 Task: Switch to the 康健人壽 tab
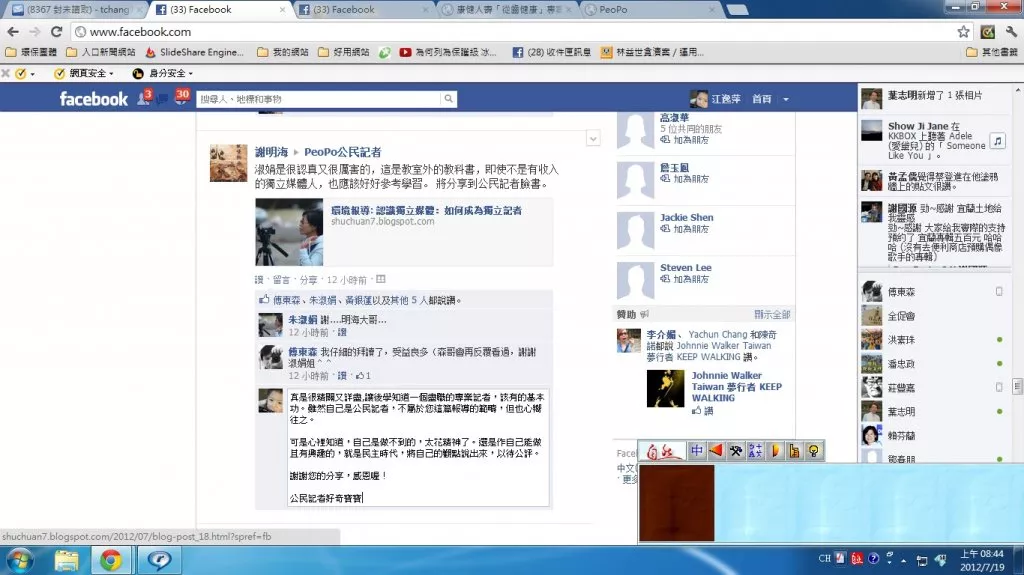(x=505, y=10)
